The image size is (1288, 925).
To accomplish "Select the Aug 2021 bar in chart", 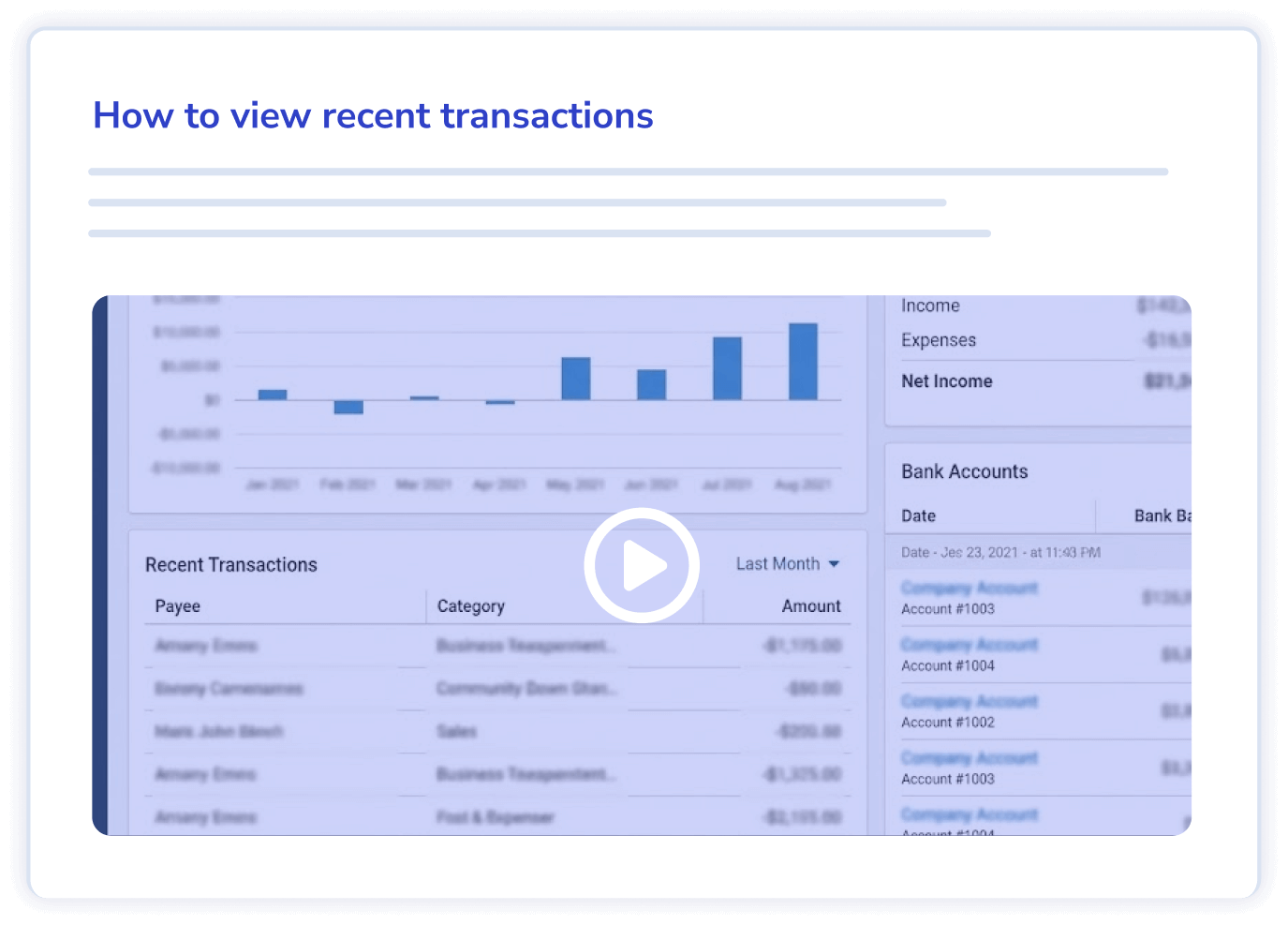I will click(x=803, y=362).
